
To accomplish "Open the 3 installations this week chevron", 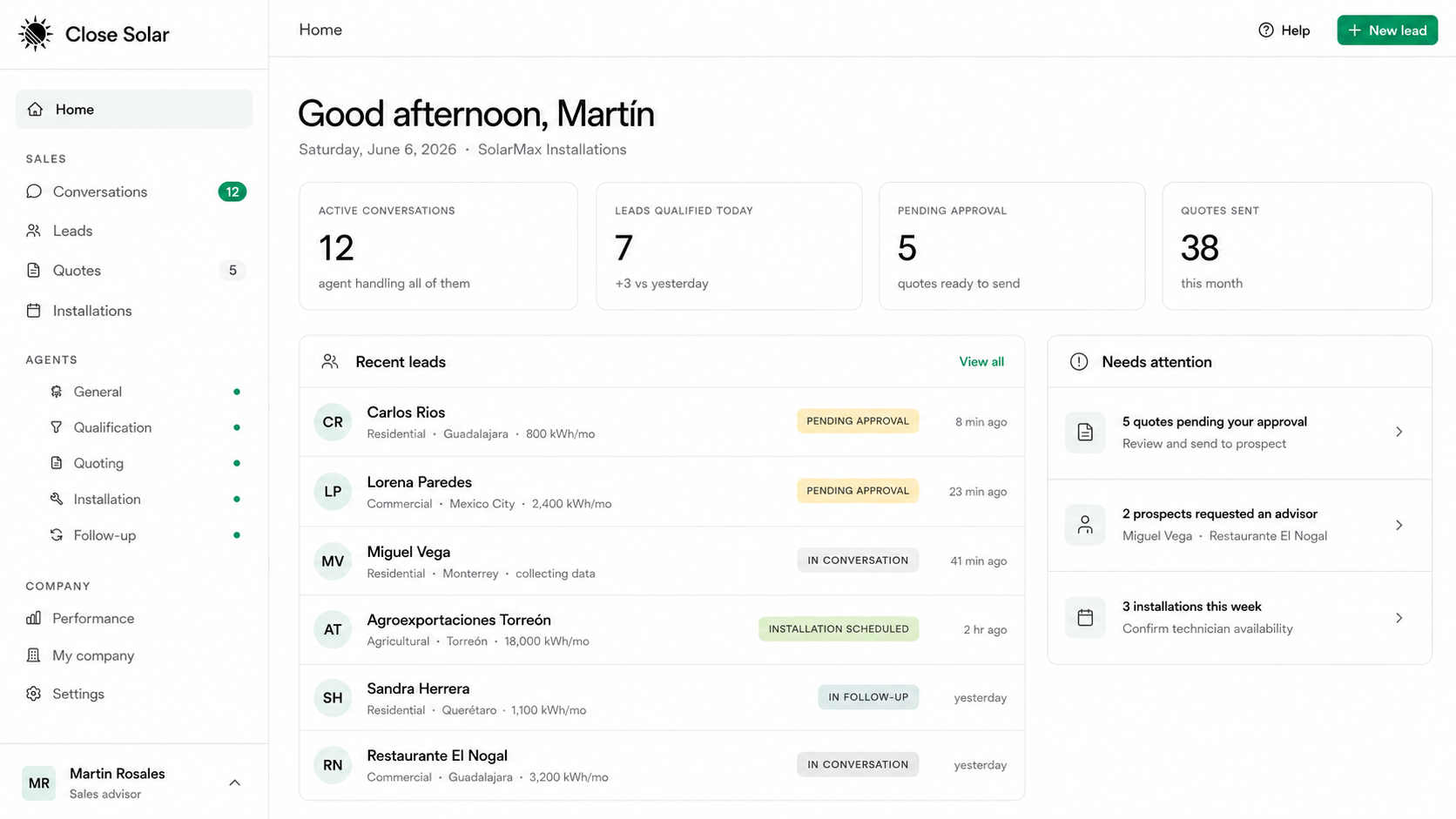I will [x=1399, y=618].
